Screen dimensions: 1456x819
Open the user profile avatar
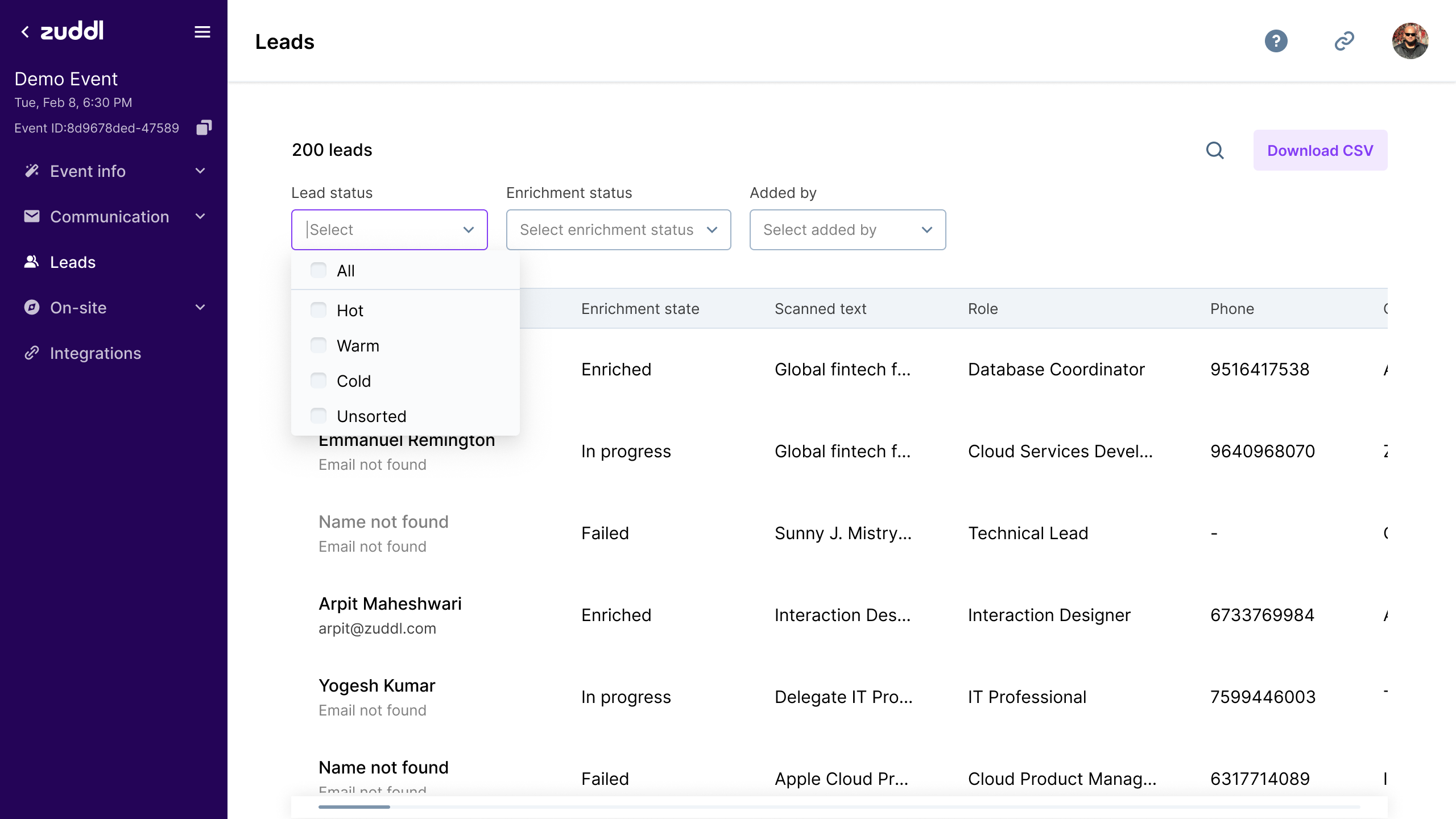tap(1410, 41)
